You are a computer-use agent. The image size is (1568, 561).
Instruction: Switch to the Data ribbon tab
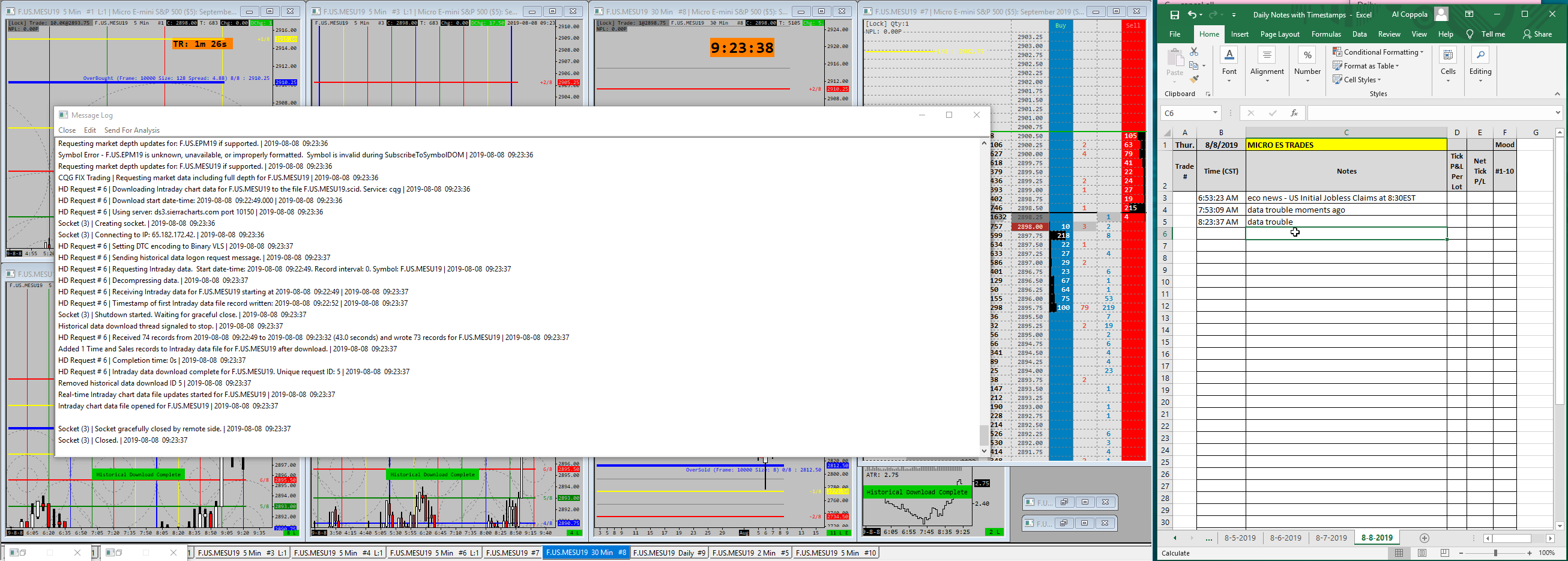click(1359, 34)
